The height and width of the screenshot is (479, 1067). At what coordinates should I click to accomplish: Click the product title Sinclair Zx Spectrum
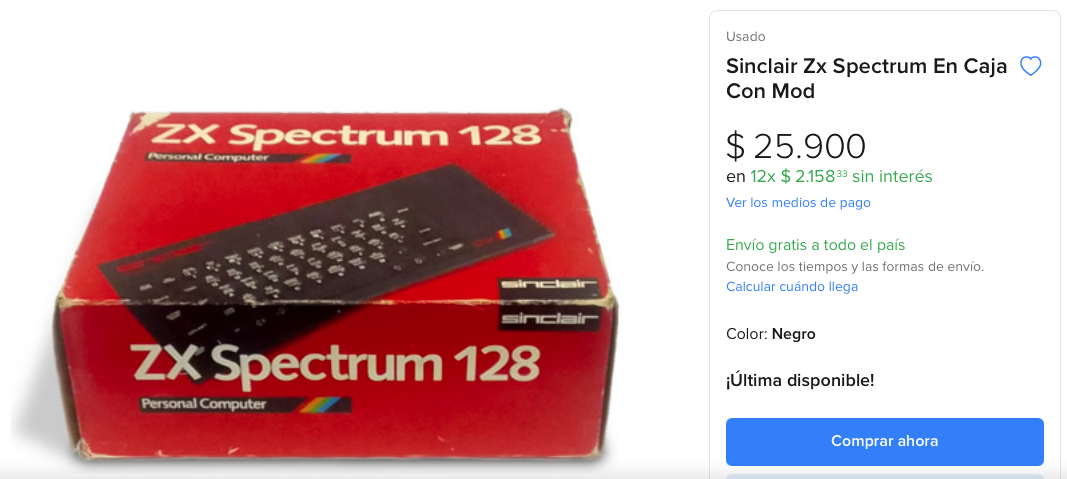click(x=866, y=78)
